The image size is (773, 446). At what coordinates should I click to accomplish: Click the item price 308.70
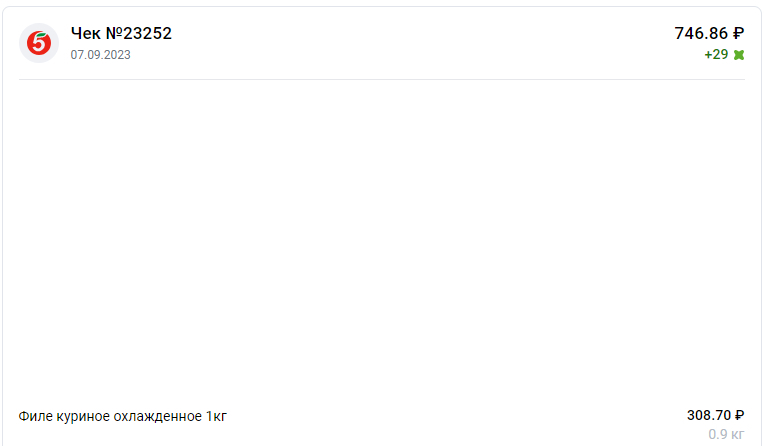click(x=708, y=415)
